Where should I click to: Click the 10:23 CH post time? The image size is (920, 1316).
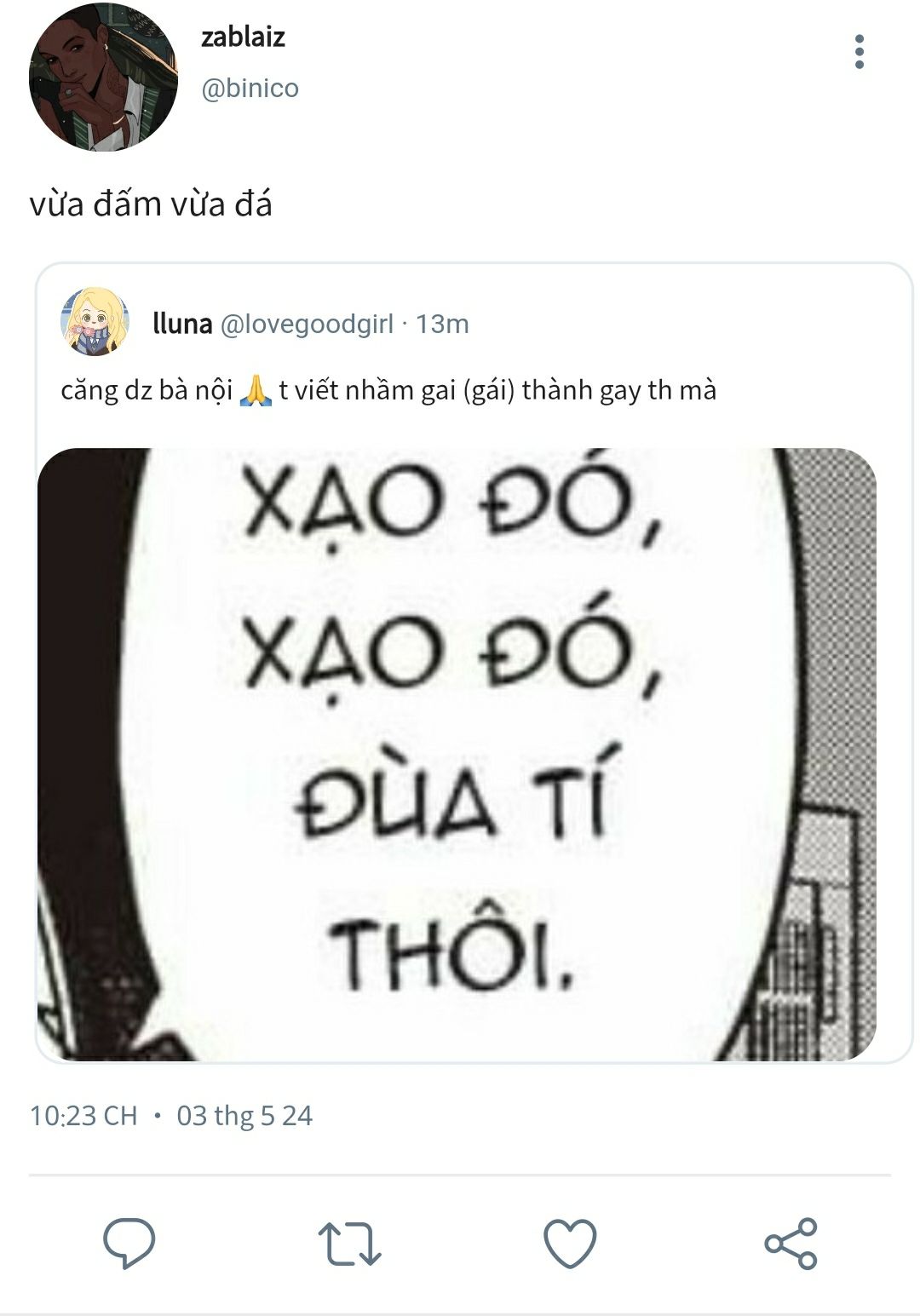point(83,1116)
